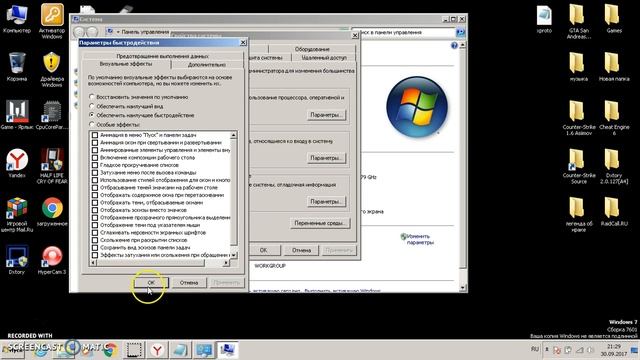Switch to Визуальные эффекты tab
This screenshot has height=360, width=640.
(x=126, y=64)
